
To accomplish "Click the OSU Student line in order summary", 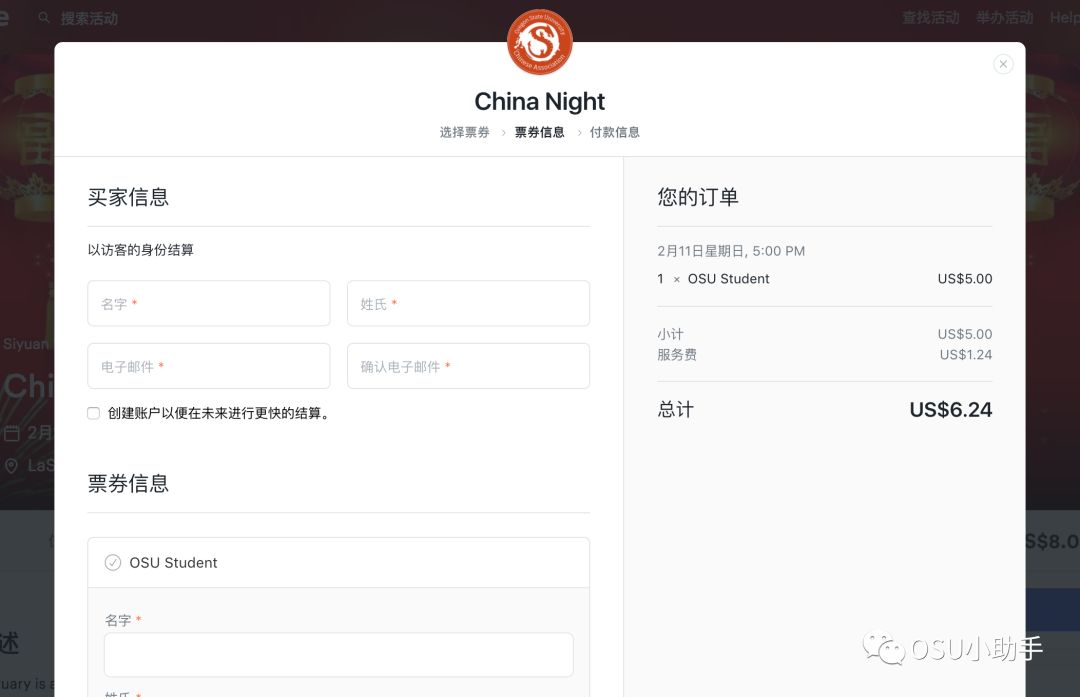I will pos(824,279).
